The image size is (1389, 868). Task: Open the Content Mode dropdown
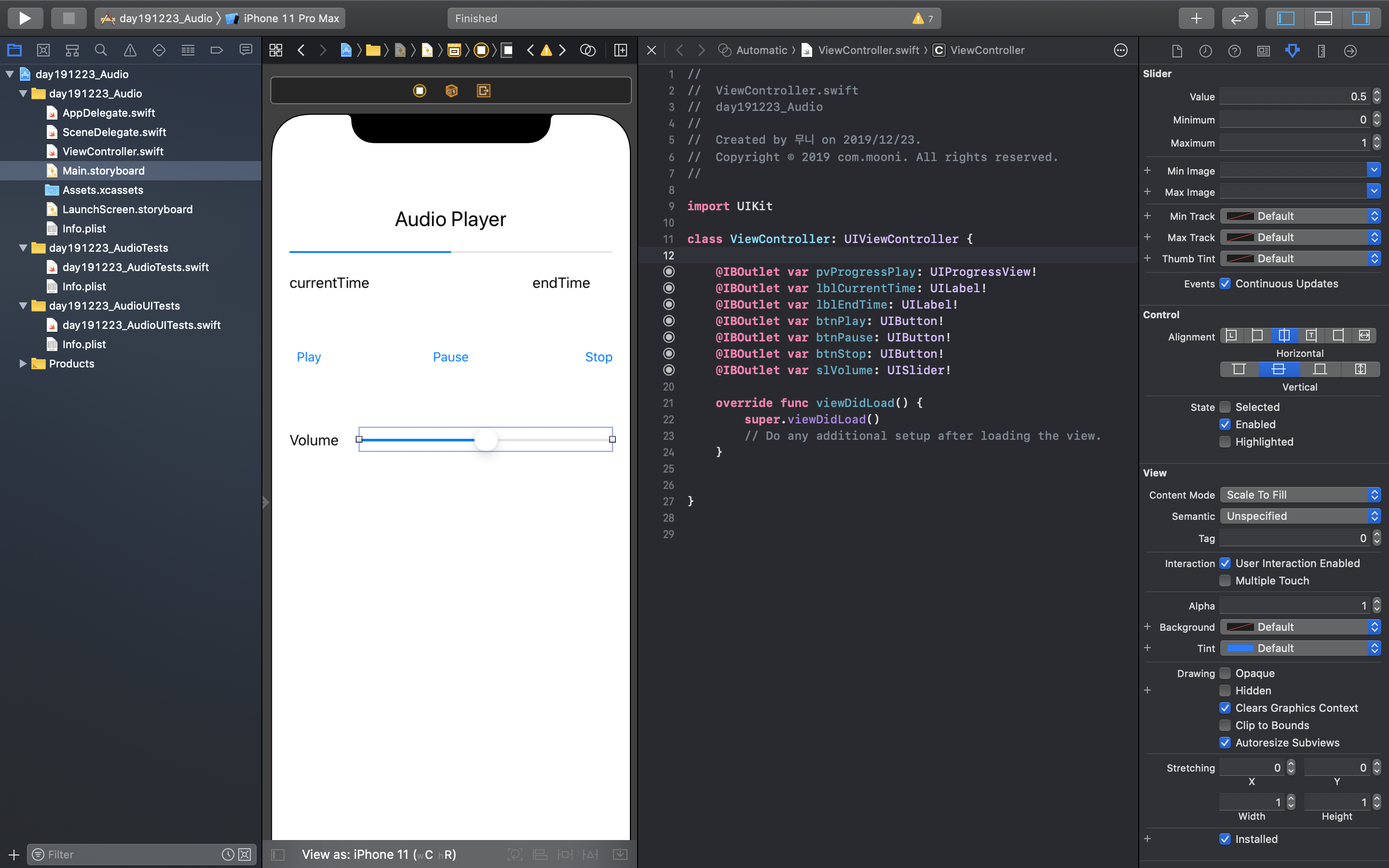(x=1299, y=495)
